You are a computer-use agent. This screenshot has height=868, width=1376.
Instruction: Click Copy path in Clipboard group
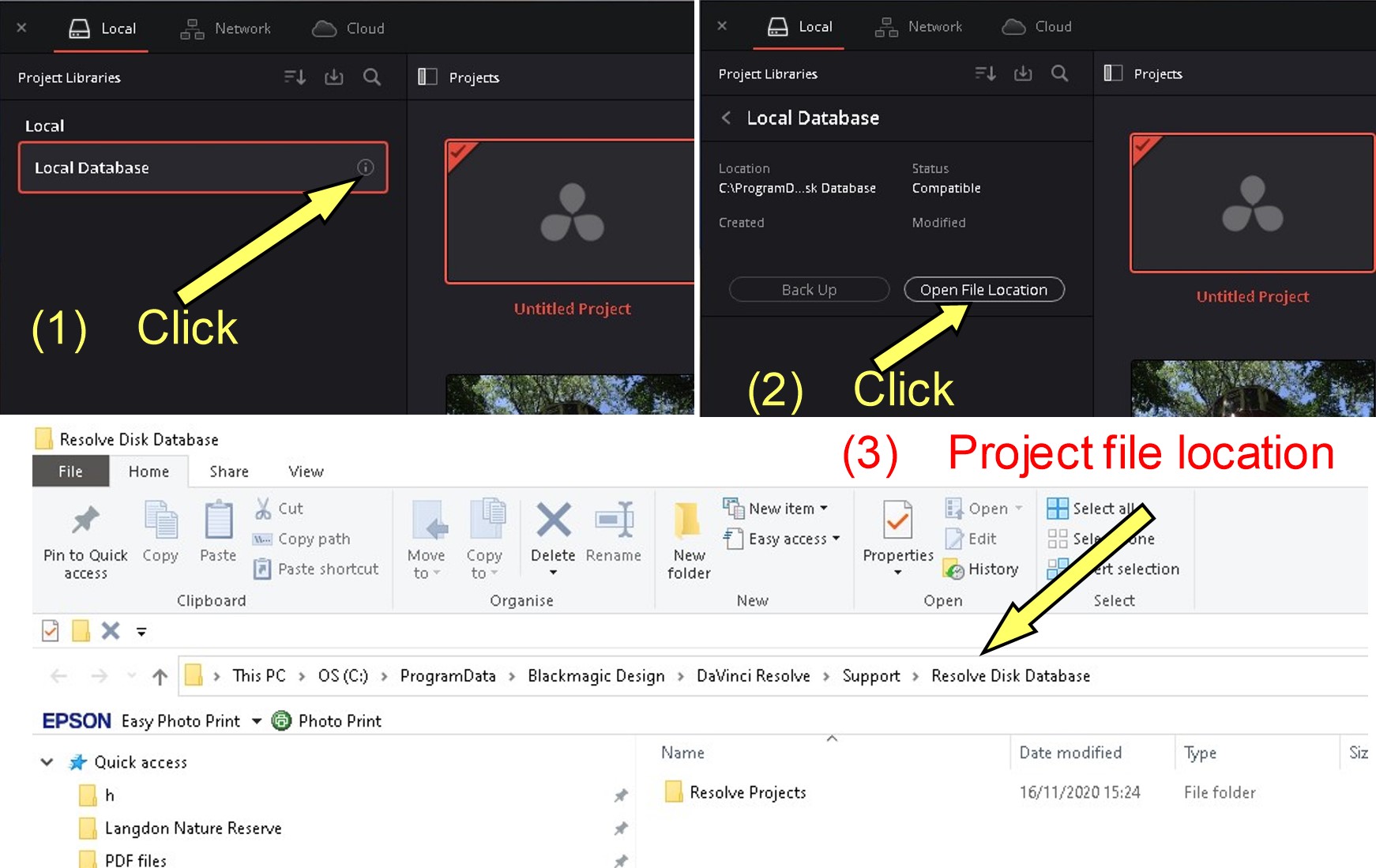302,539
